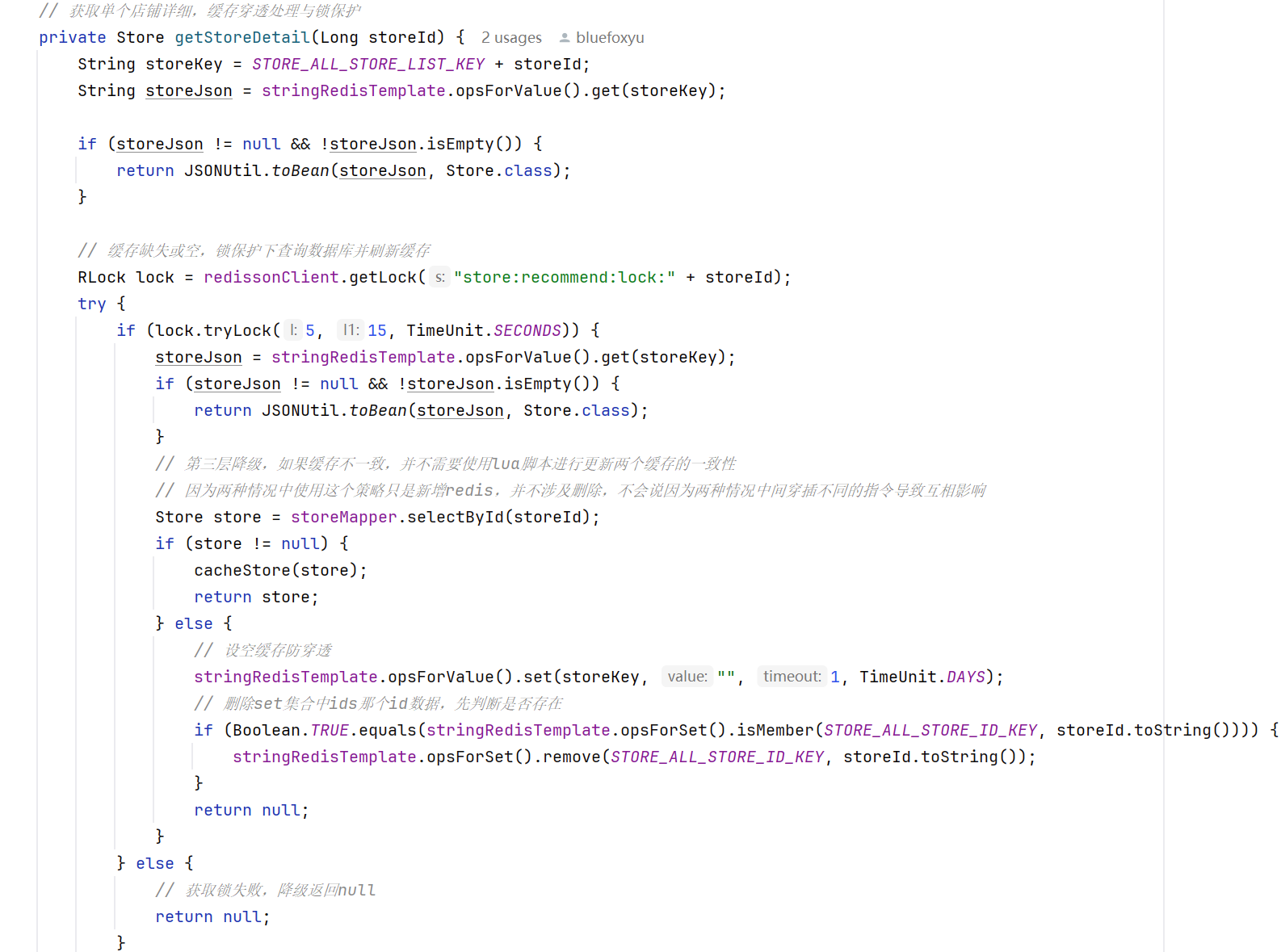Click the getStoreDetail method name
The width and height of the screenshot is (1281, 952).
(x=242, y=37)
